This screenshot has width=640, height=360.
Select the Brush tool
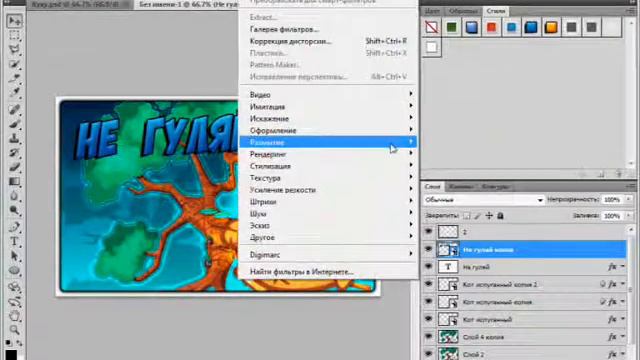14,124
